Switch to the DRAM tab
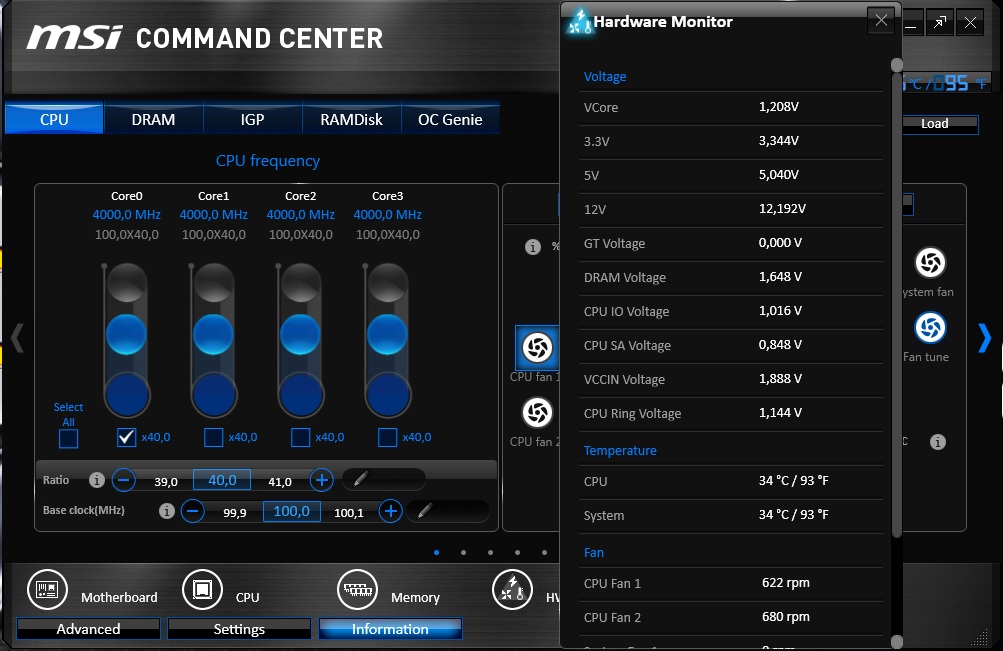 (154, 119)
